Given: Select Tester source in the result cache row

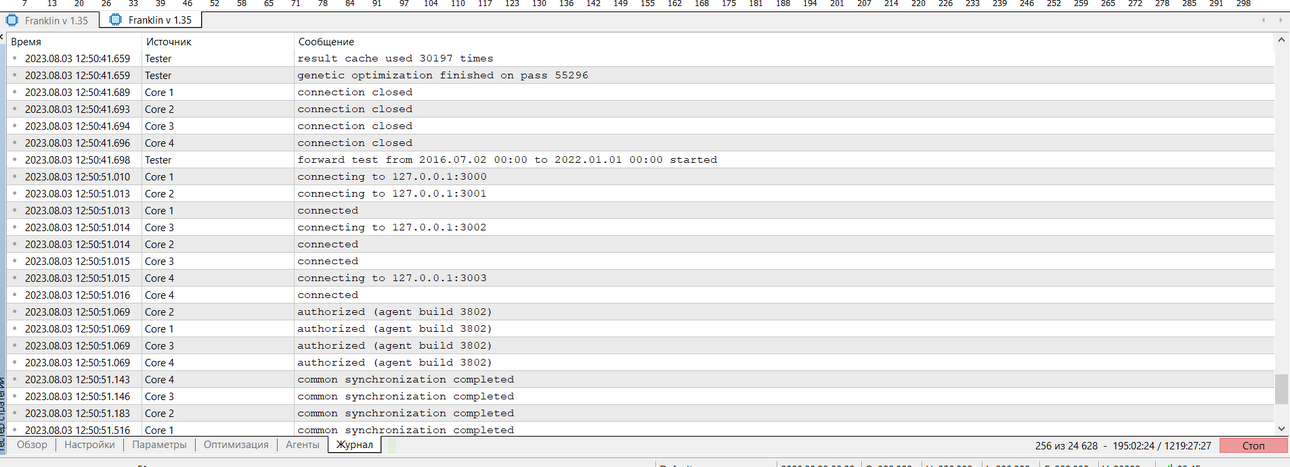Looking at the screenshot, I should coord(158,58).
